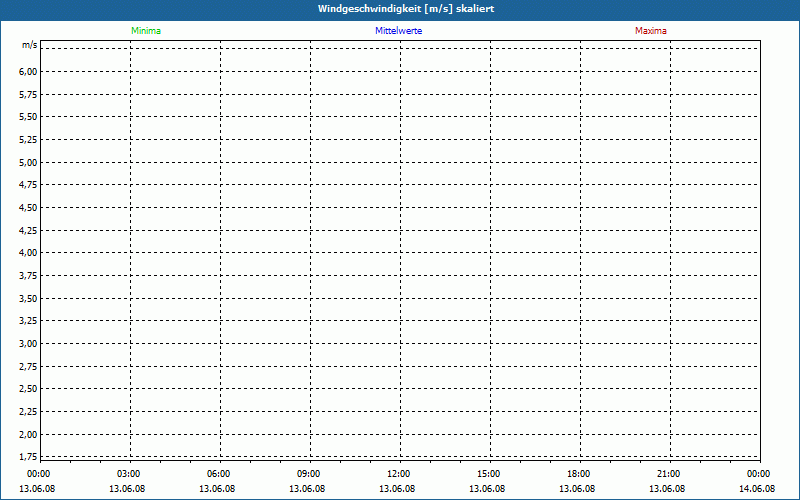
Task: Click the Maxima legend label
Action: (650, 31)
